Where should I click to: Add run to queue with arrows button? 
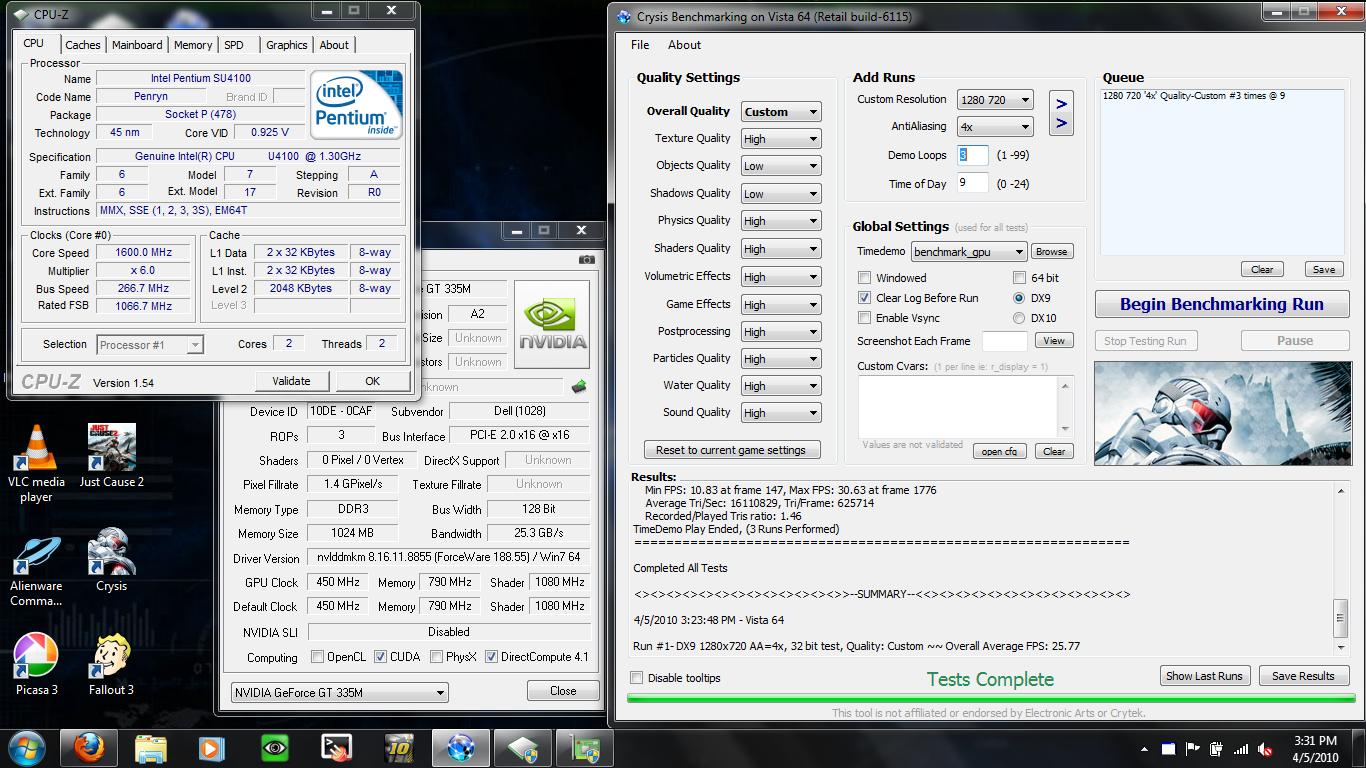1061,113
